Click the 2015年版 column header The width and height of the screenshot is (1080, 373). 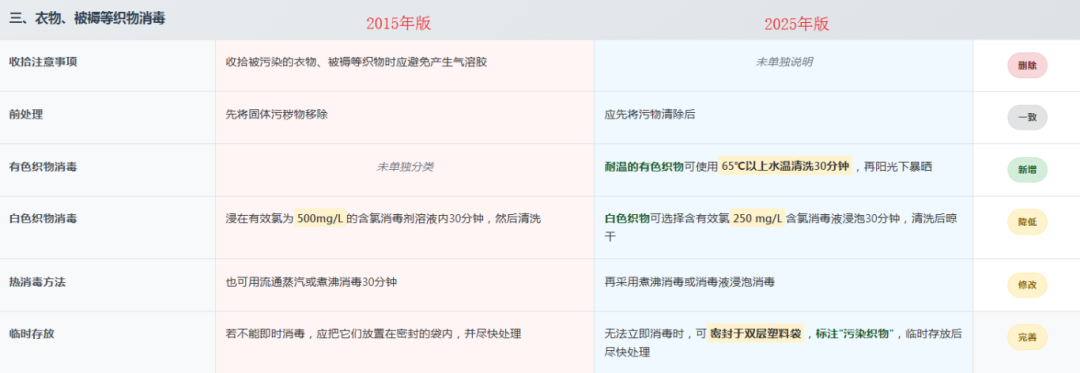click(398, 23)
